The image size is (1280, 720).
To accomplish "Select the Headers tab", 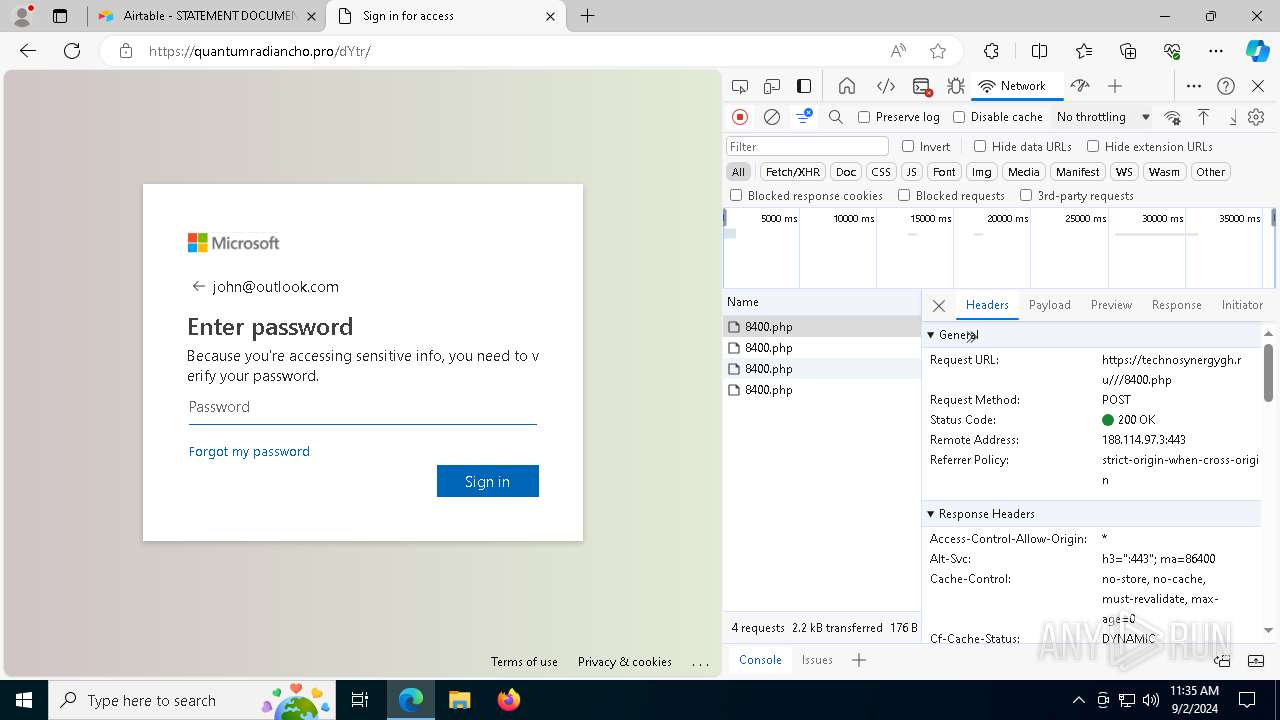I will click(x=987, y=305).
